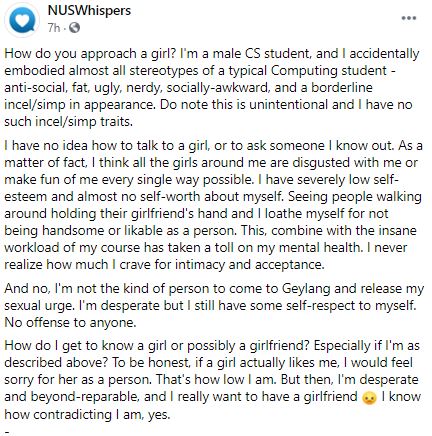Open the post via the 7h timestamp
Screen dimensions: 432x436
pyautogui.click(x=54, y=28)
